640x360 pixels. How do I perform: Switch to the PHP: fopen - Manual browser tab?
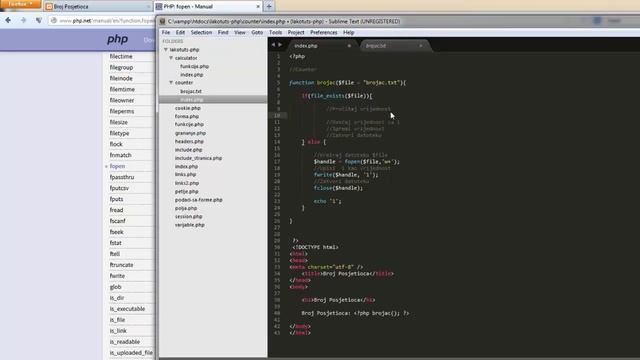pos(207,7)
